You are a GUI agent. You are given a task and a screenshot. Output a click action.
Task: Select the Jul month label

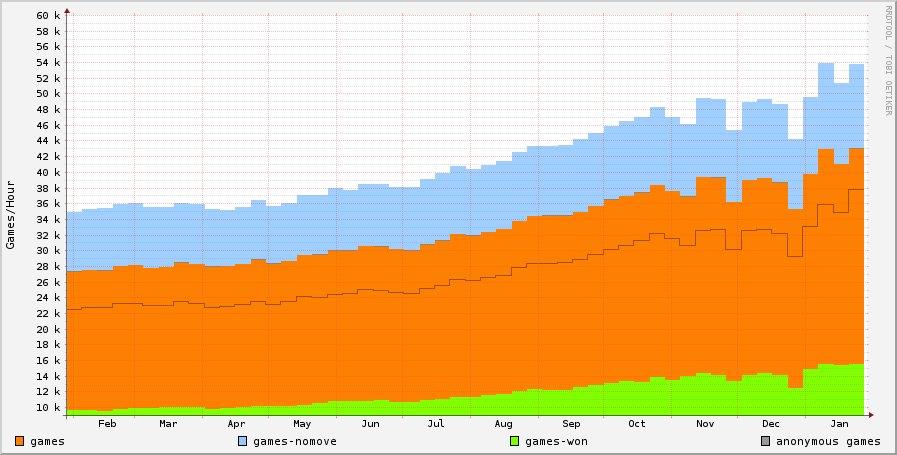coord(435,424)
